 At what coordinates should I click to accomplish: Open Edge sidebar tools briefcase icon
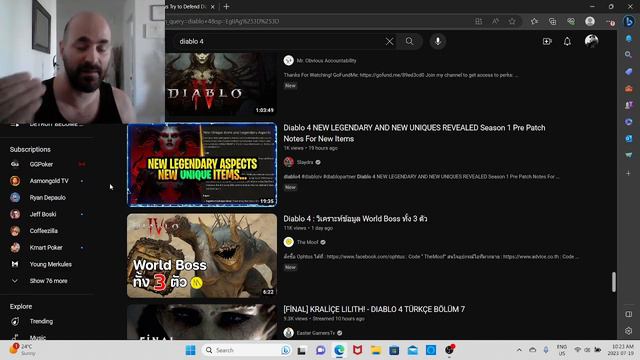tap(629, 88)
